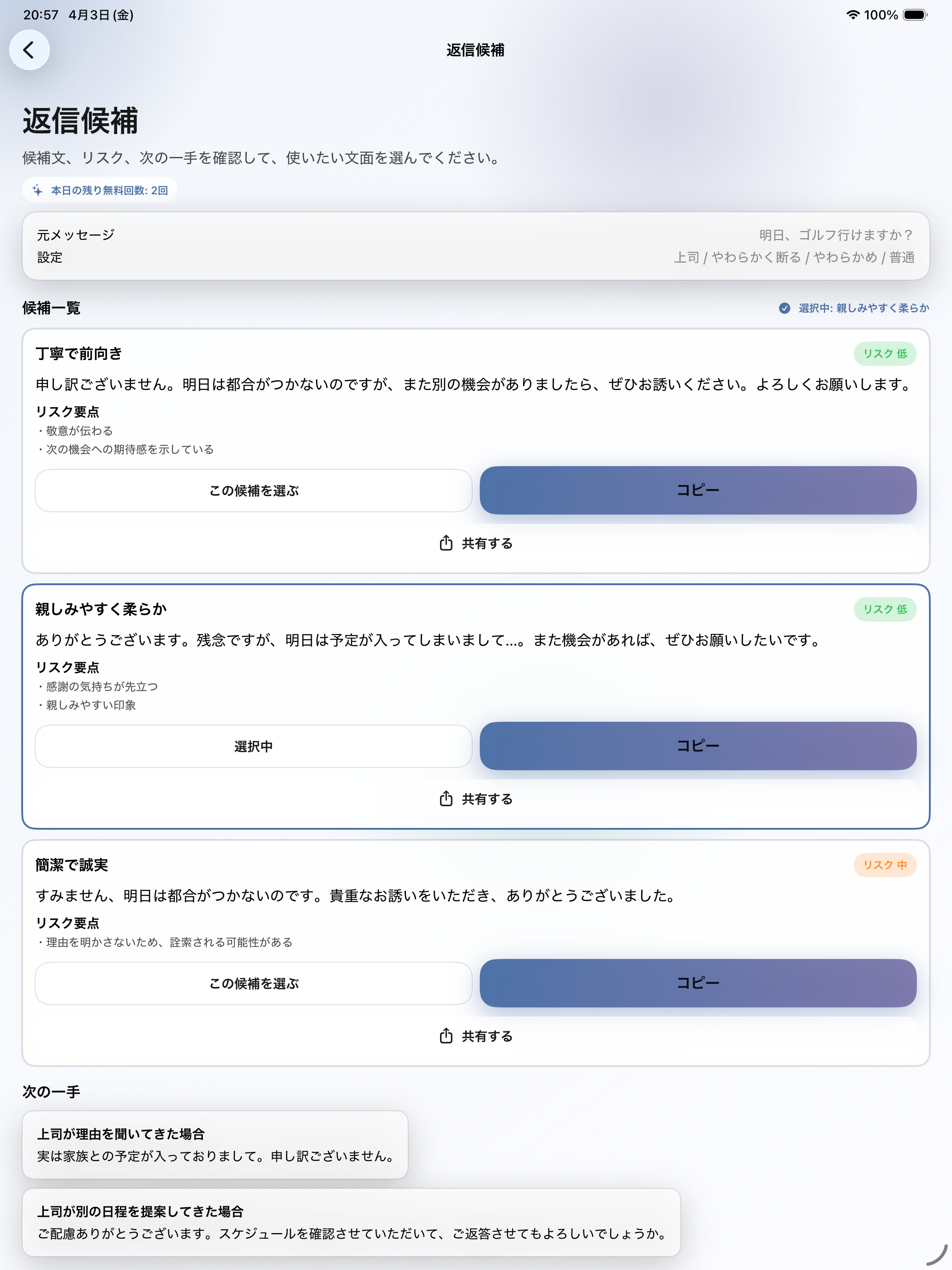
Task: Tap share icon in 親しみやすく柔らか card
Action: pyautogui.click(x=446, y=799)
